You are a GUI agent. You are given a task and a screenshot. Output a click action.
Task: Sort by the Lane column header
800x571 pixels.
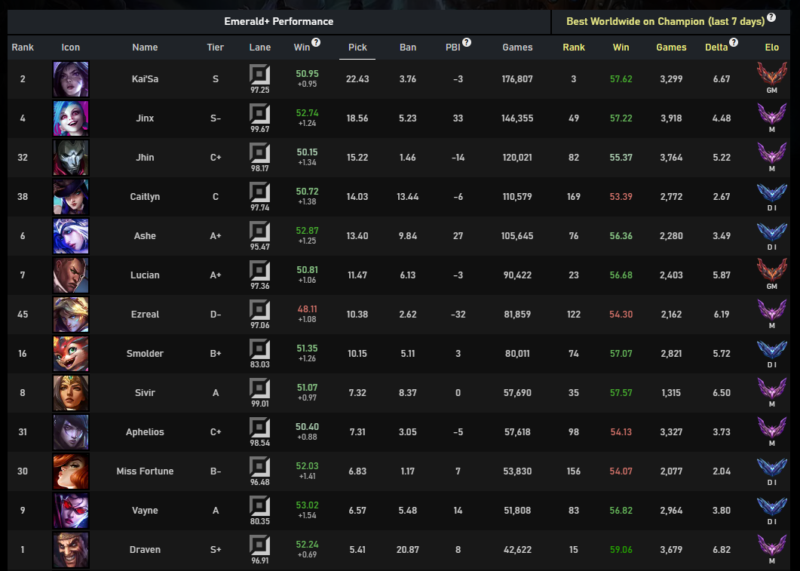tap(259, 47)
